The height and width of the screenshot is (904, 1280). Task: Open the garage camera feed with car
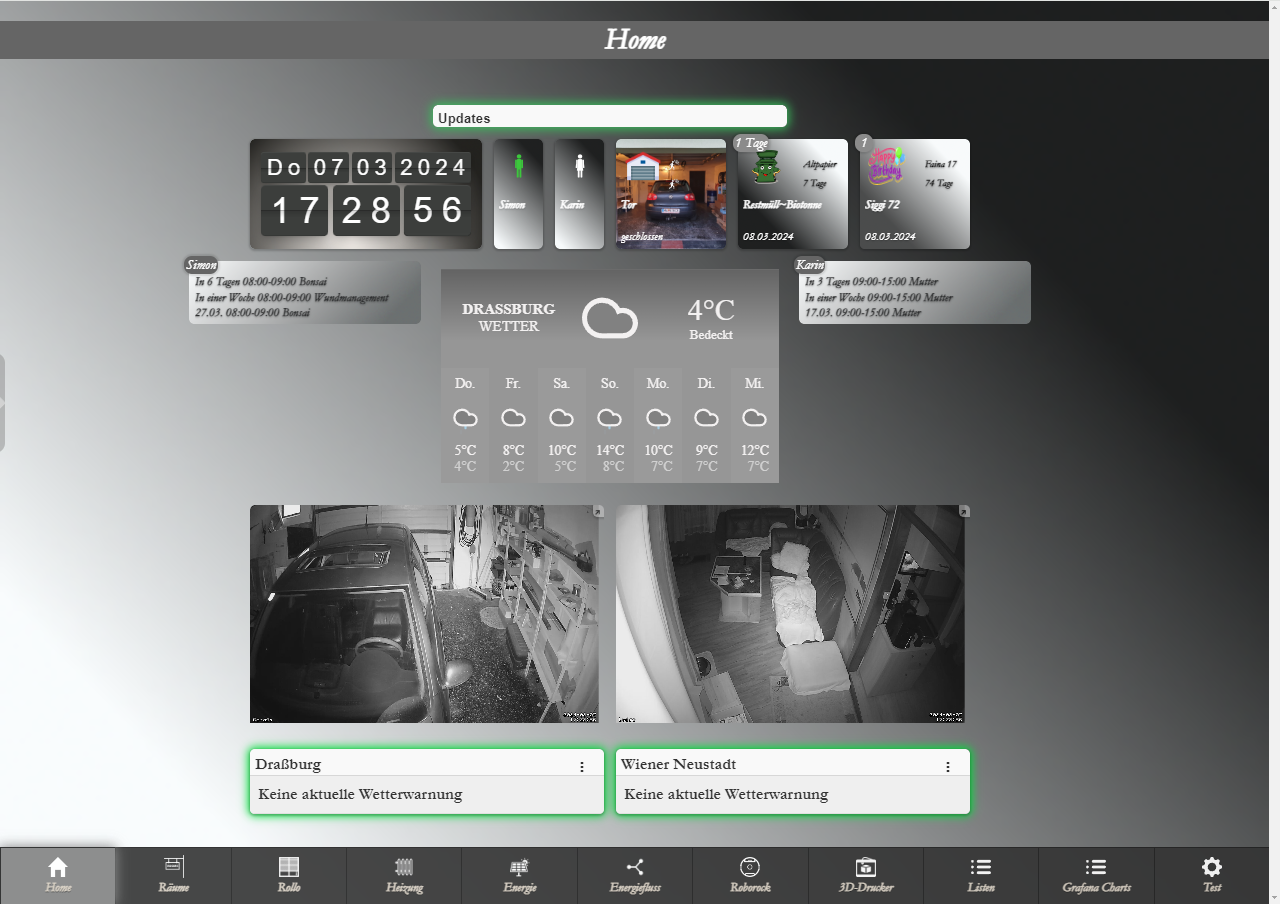tap(424, 614)
